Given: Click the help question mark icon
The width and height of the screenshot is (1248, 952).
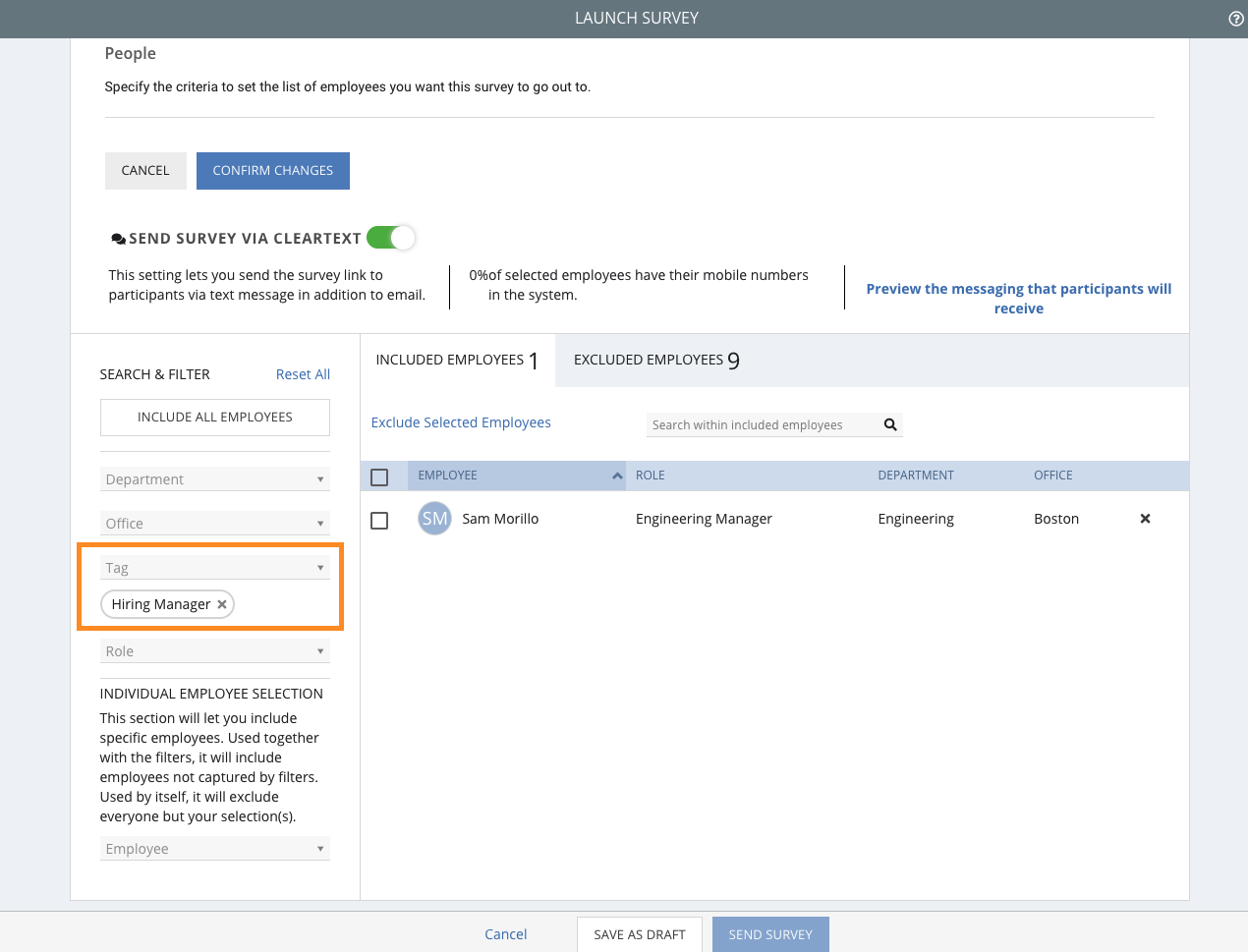Looking at the screenshot, I should [1236, 19].
